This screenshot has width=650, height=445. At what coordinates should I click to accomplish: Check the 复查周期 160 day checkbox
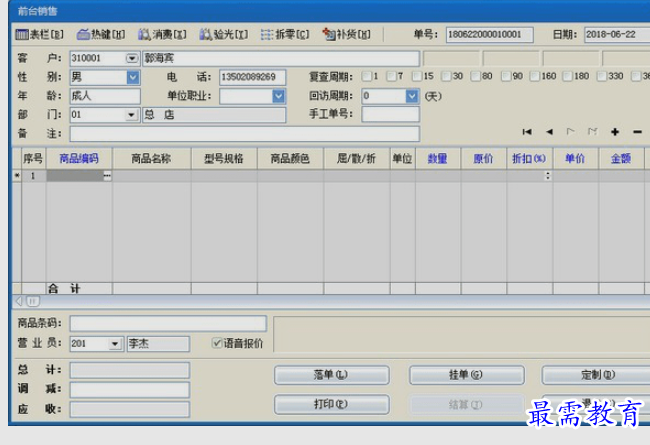click(535, 76)
